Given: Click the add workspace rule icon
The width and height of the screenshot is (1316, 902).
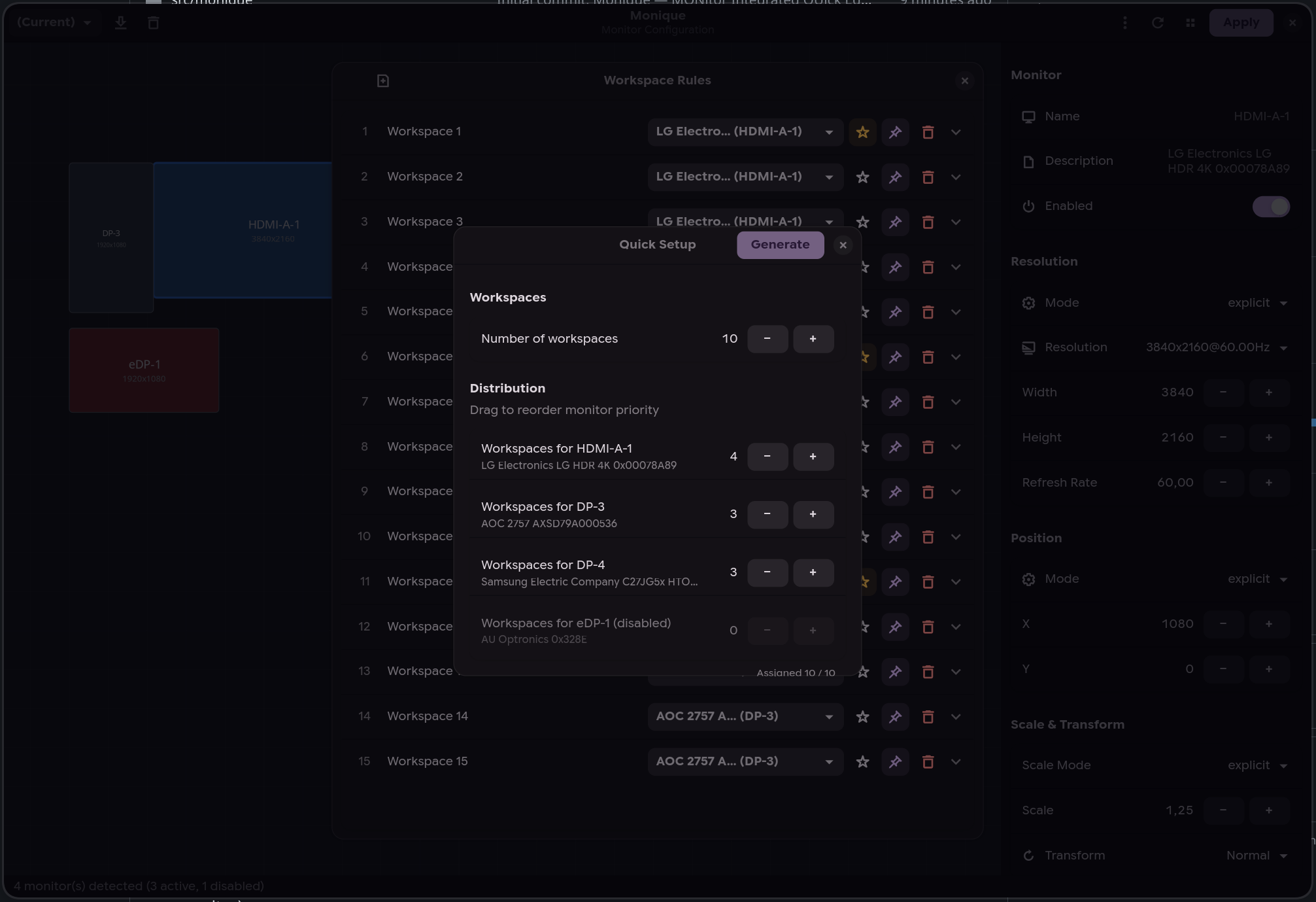Looking at the screenshot, I should coord(382,80).
